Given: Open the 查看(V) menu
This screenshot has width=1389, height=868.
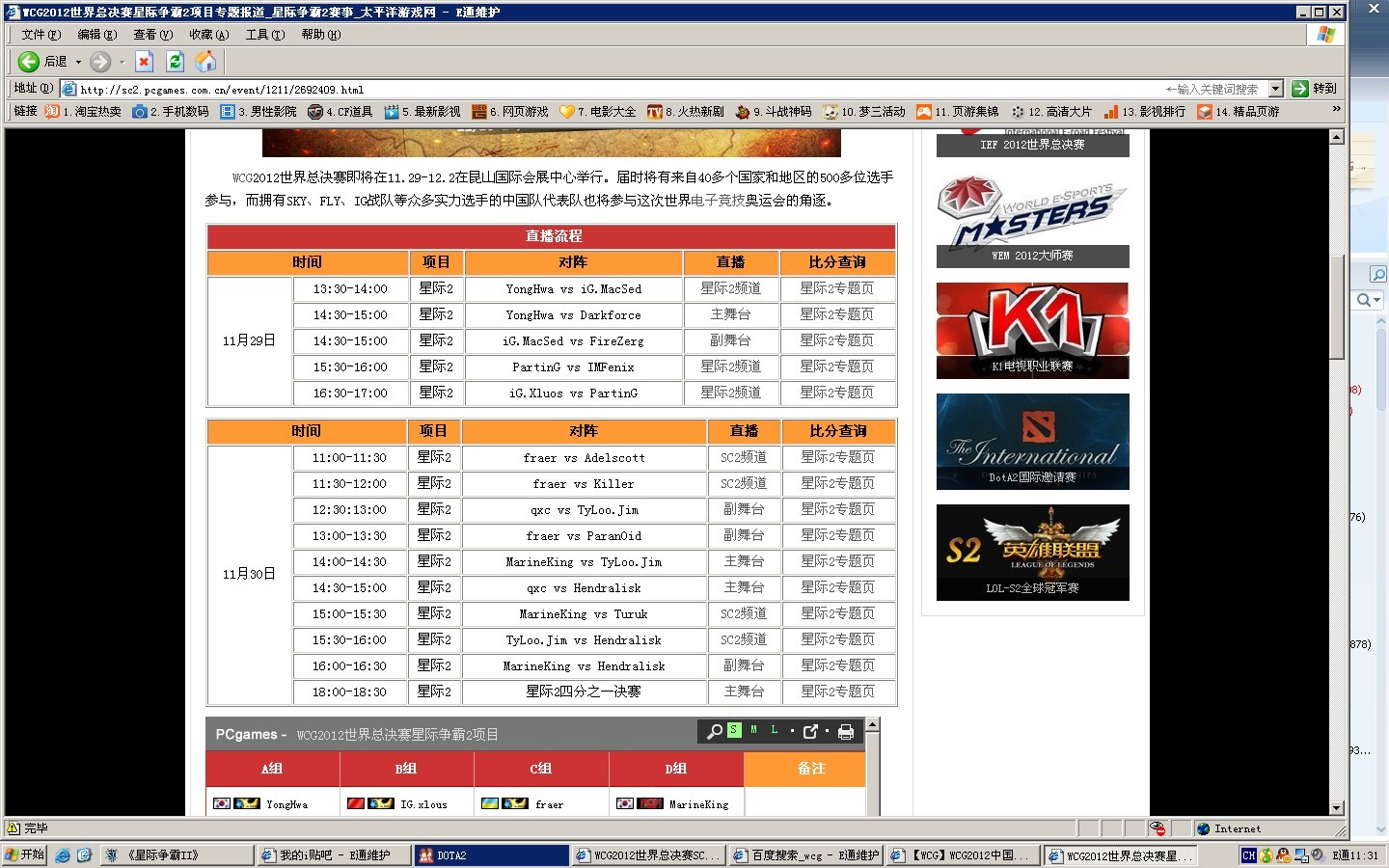Looking at the screenshot, I should [152, 35].
